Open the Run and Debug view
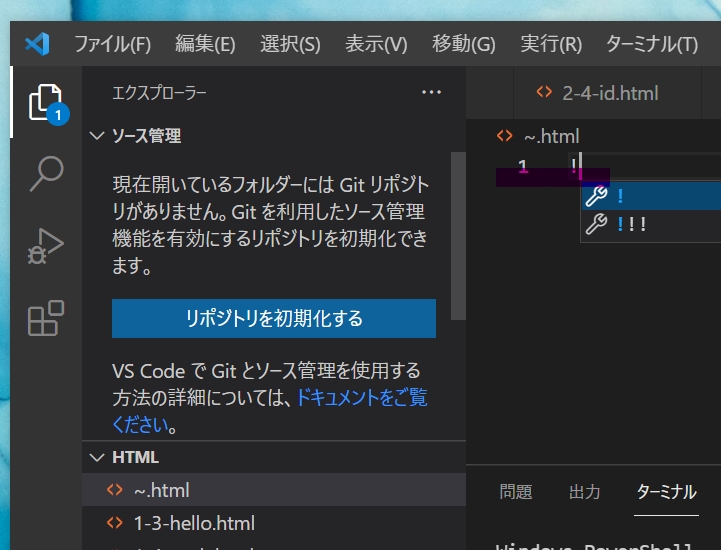This screenshot has height=550, width=721. point(46,246)
